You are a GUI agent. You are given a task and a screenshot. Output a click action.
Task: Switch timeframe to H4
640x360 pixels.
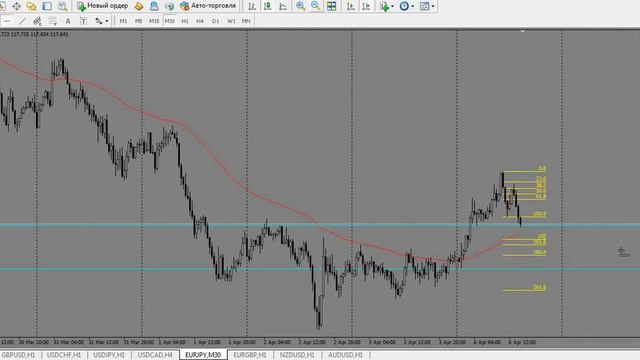click(200, 21)
